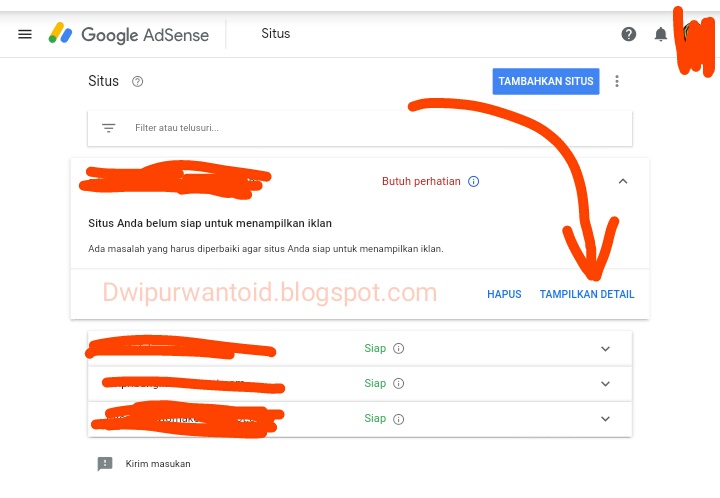720x498 pixels.
Task: Expand the first Siap site row
Action: (605, 349)
